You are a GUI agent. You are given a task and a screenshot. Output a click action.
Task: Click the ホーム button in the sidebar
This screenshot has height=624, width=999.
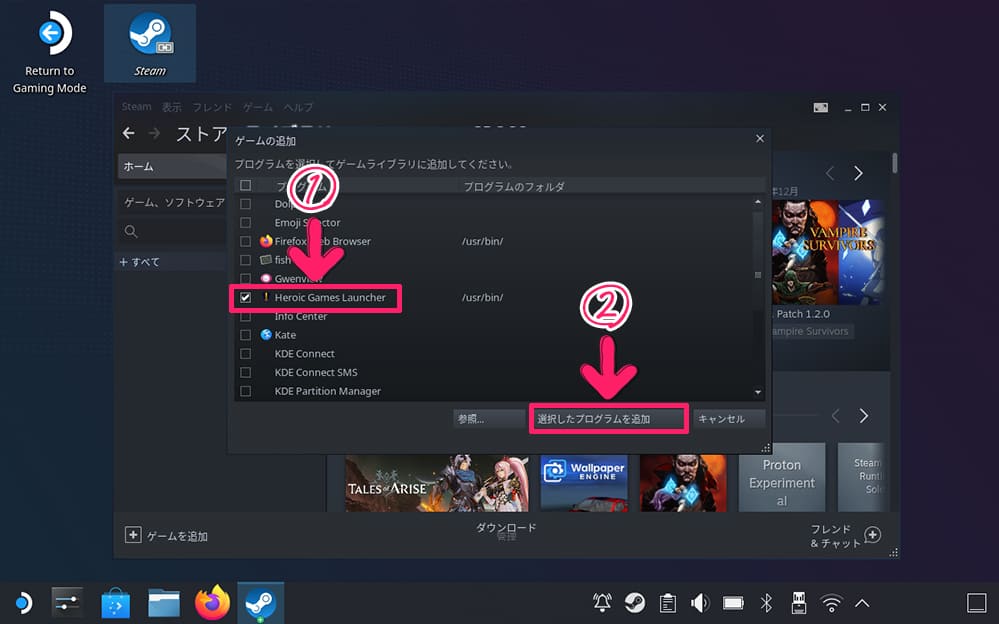(172, 166)
